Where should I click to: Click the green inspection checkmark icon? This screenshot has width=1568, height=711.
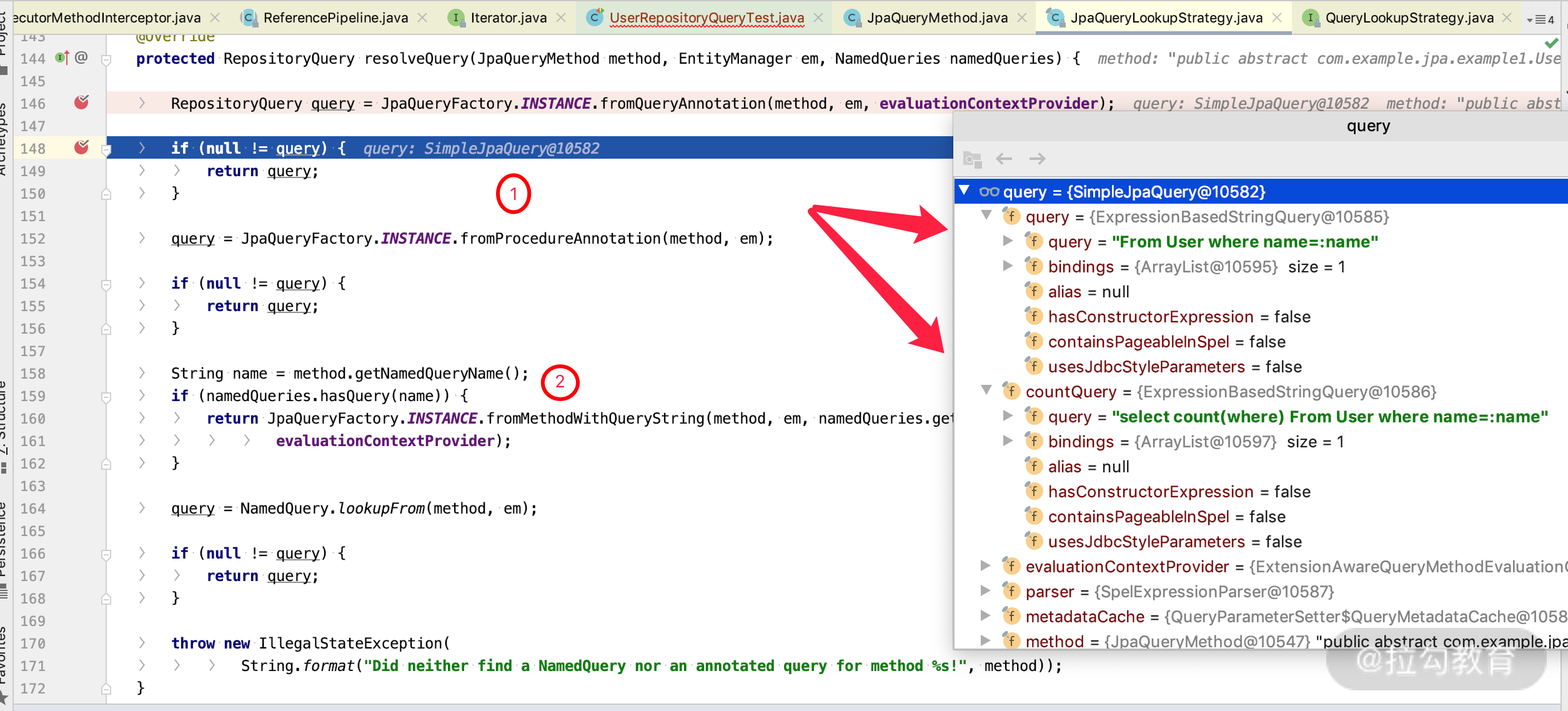[1551, 43]
